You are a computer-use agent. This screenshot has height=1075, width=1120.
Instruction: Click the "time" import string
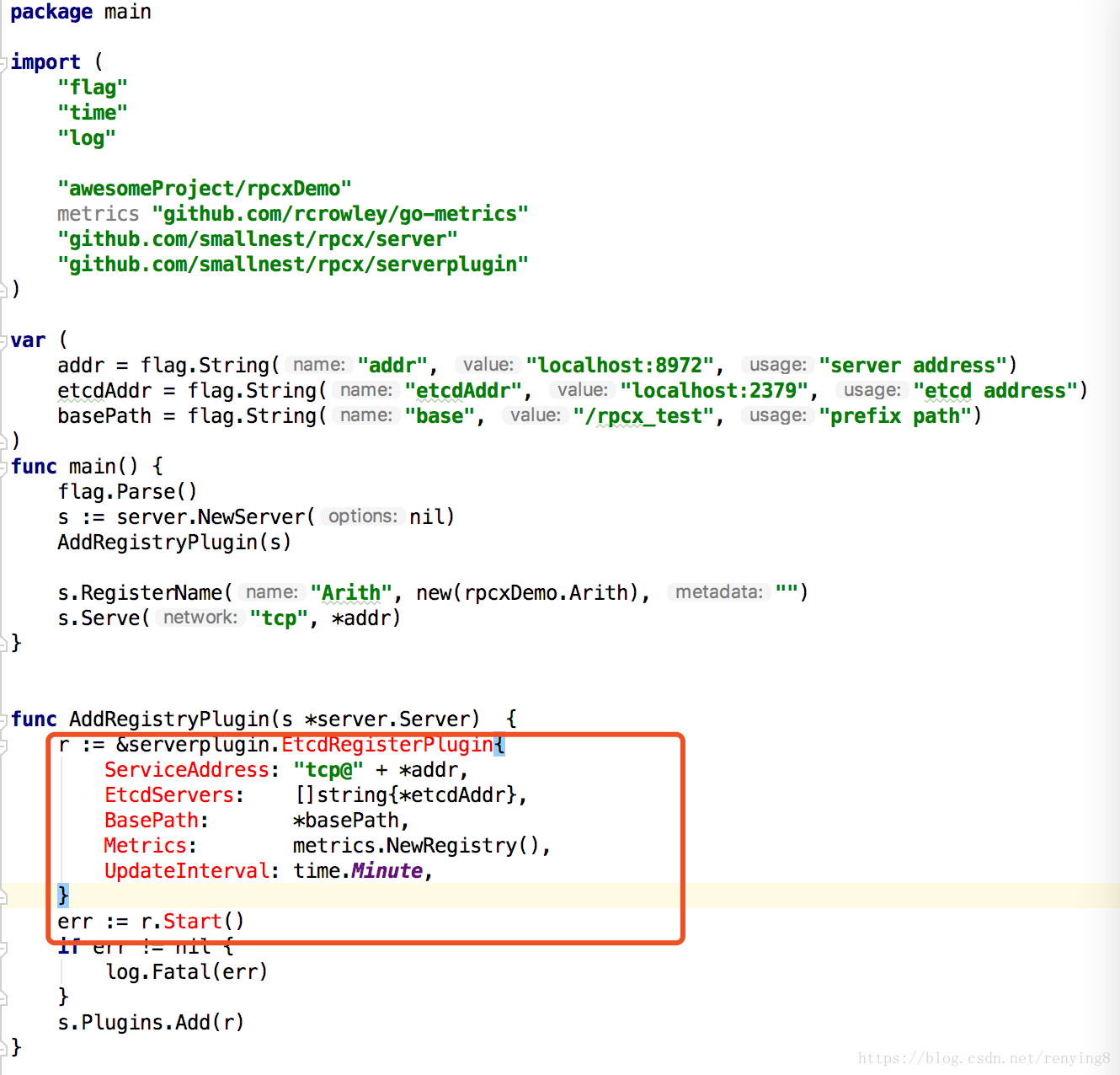[x=93, y=113]
